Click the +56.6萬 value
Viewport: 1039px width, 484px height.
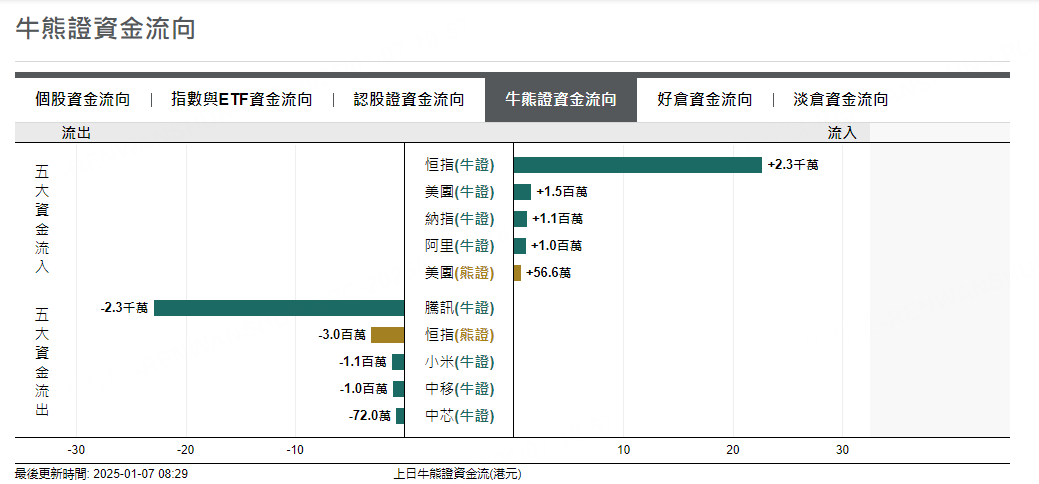[549, 272]
